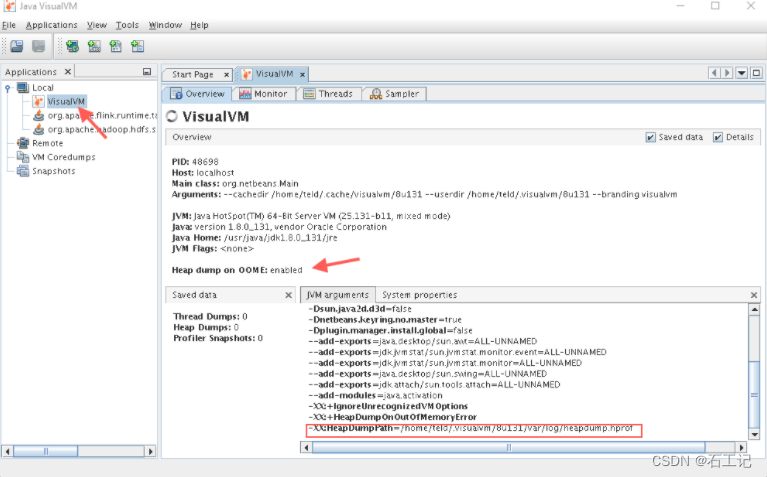Switch to the Monitor tab
767x477 pixels.
[264, 93]
